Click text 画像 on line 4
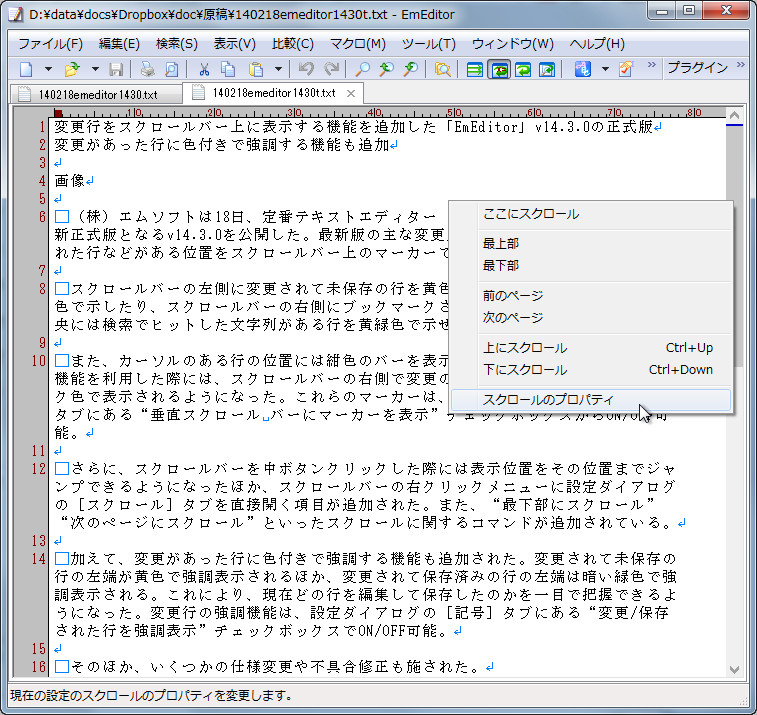Viewport: 757px width, 715px height. (x=70, y=181)
